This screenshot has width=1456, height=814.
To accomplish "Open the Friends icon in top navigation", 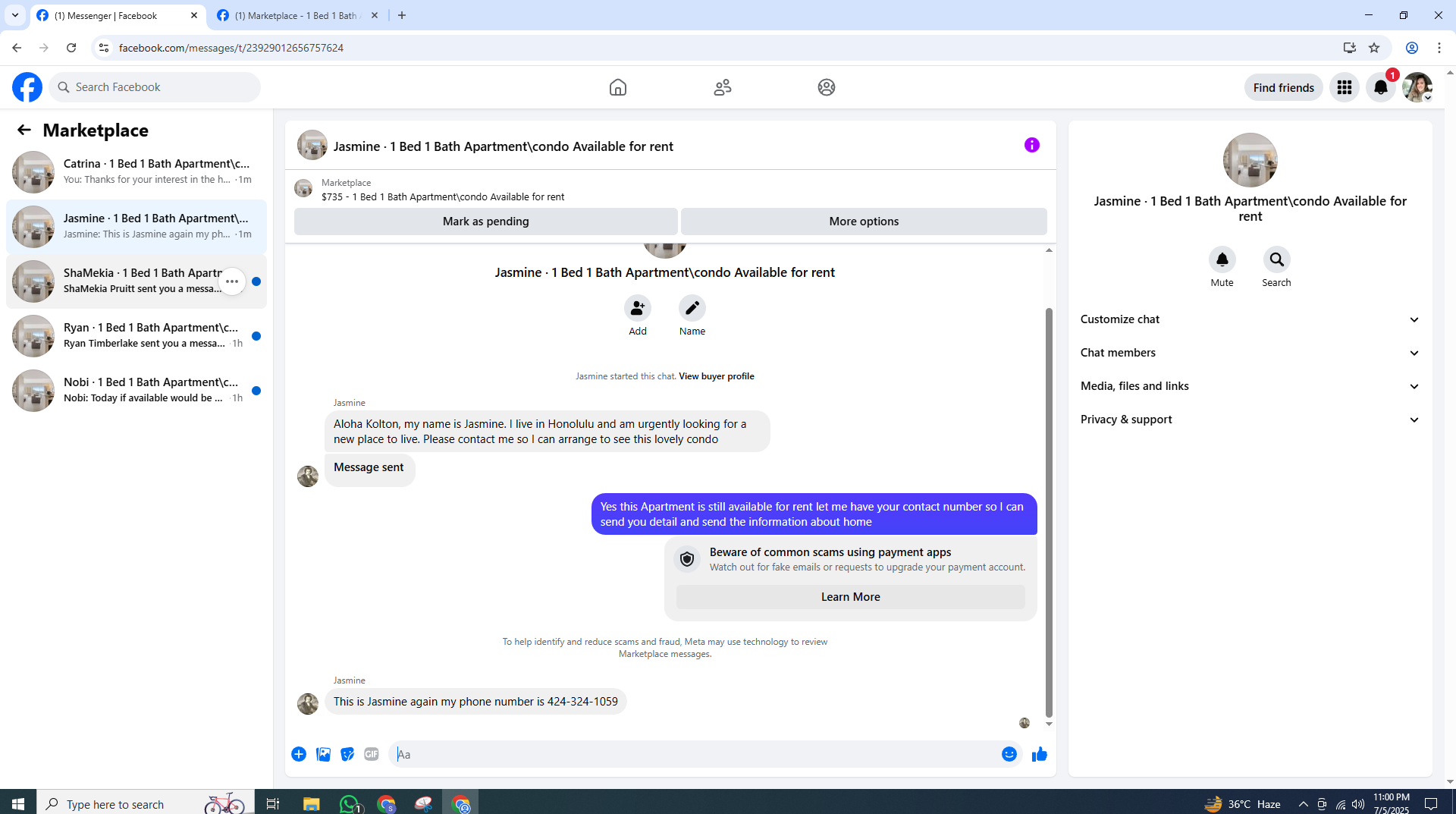I will click(x=723, y=87).
